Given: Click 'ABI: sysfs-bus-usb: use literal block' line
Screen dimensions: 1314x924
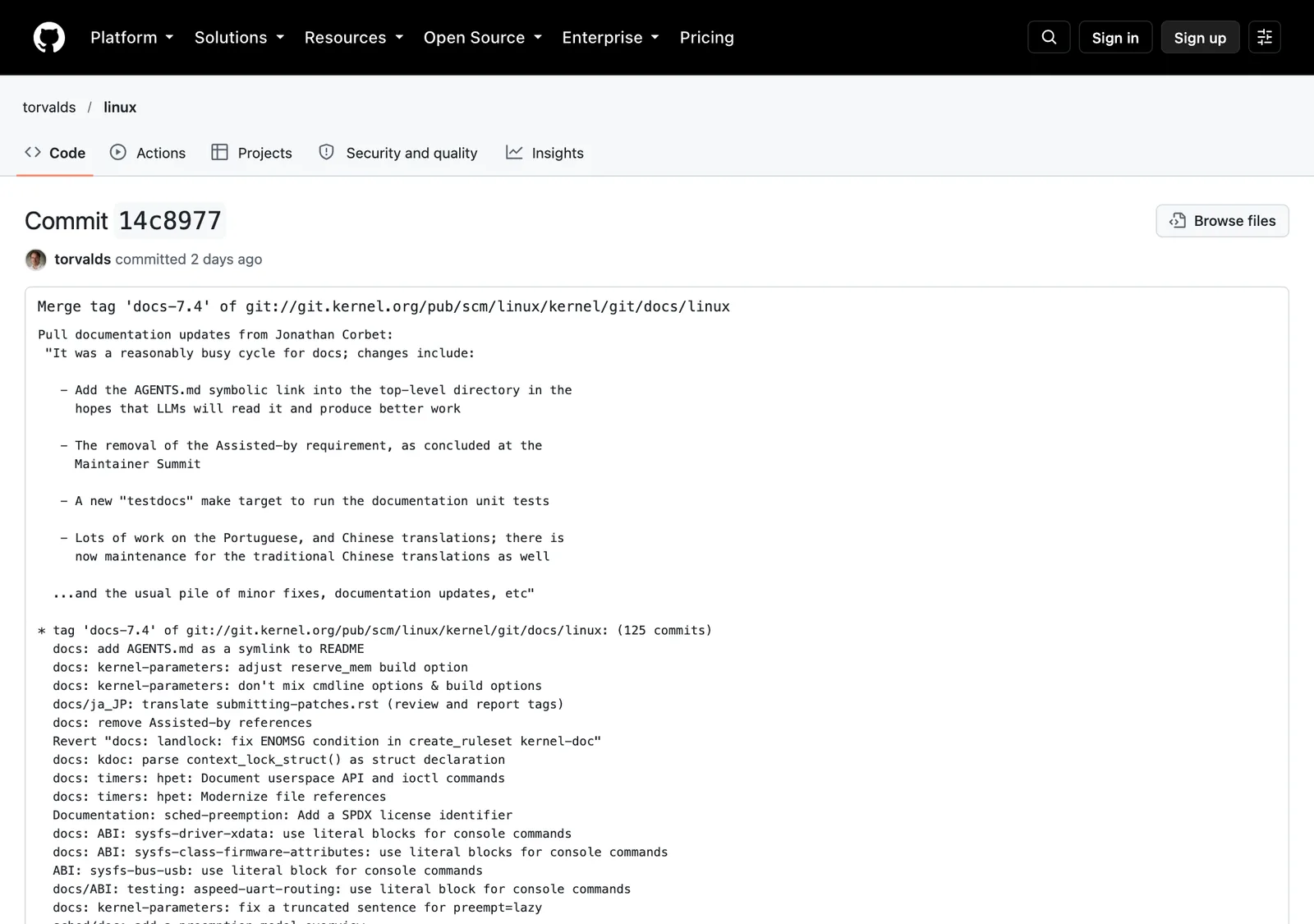Looking at the screenshot, I should (x=268, y=871).
